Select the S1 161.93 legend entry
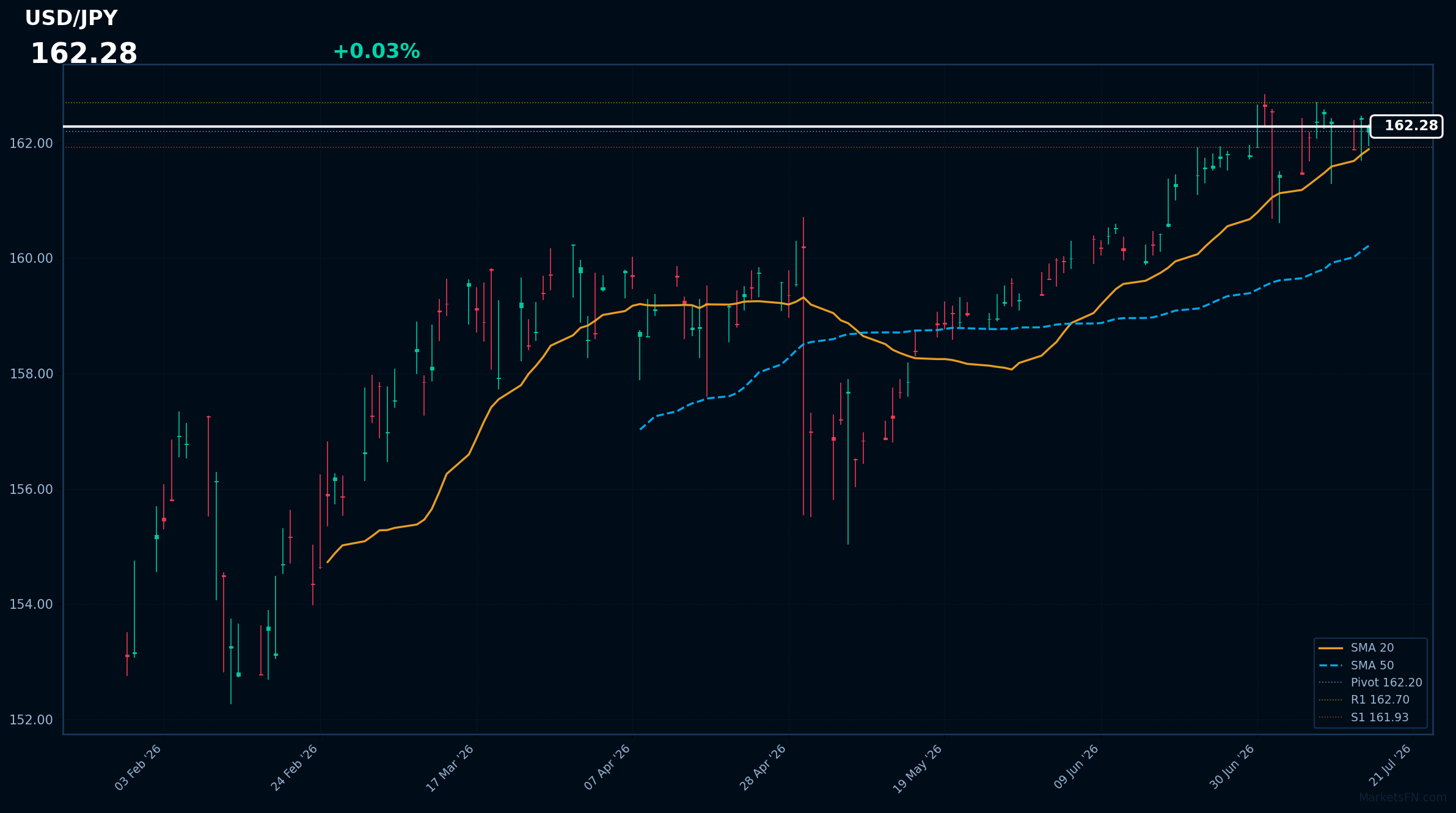Viewport: 1456px width, 813px height. [x=1363, y=718]
